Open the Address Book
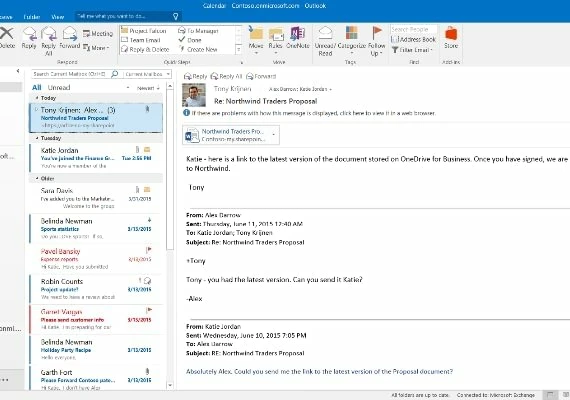This screenshot has width=570, height=400. (x=413, y=39)
